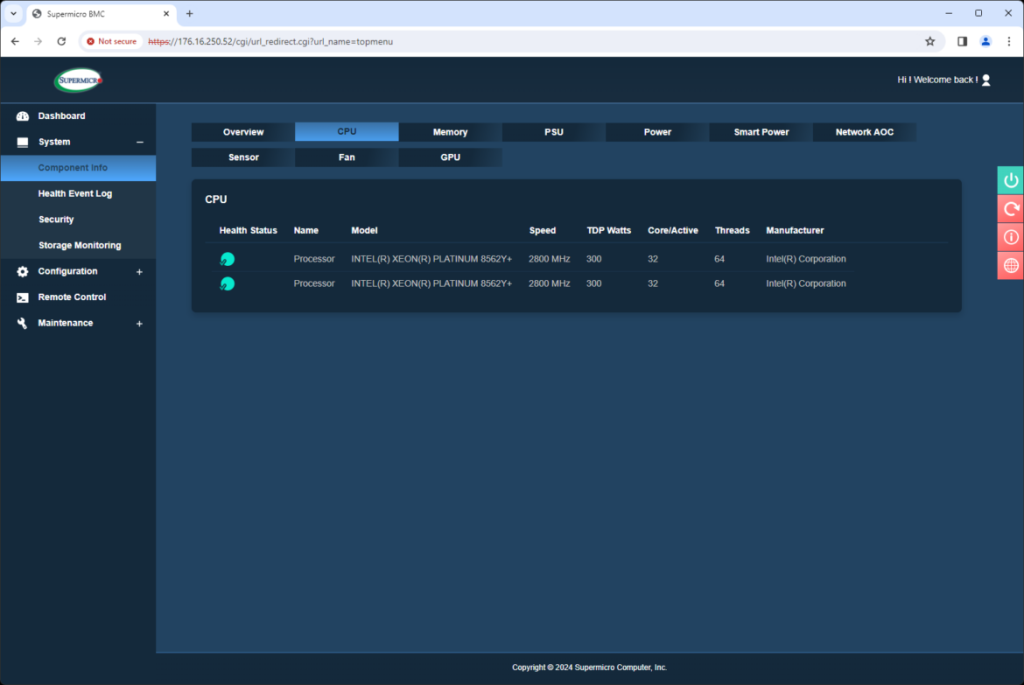Click the user profile icon beside welcome text
This screenshot has height=685, width=1024.
point(986,80)
